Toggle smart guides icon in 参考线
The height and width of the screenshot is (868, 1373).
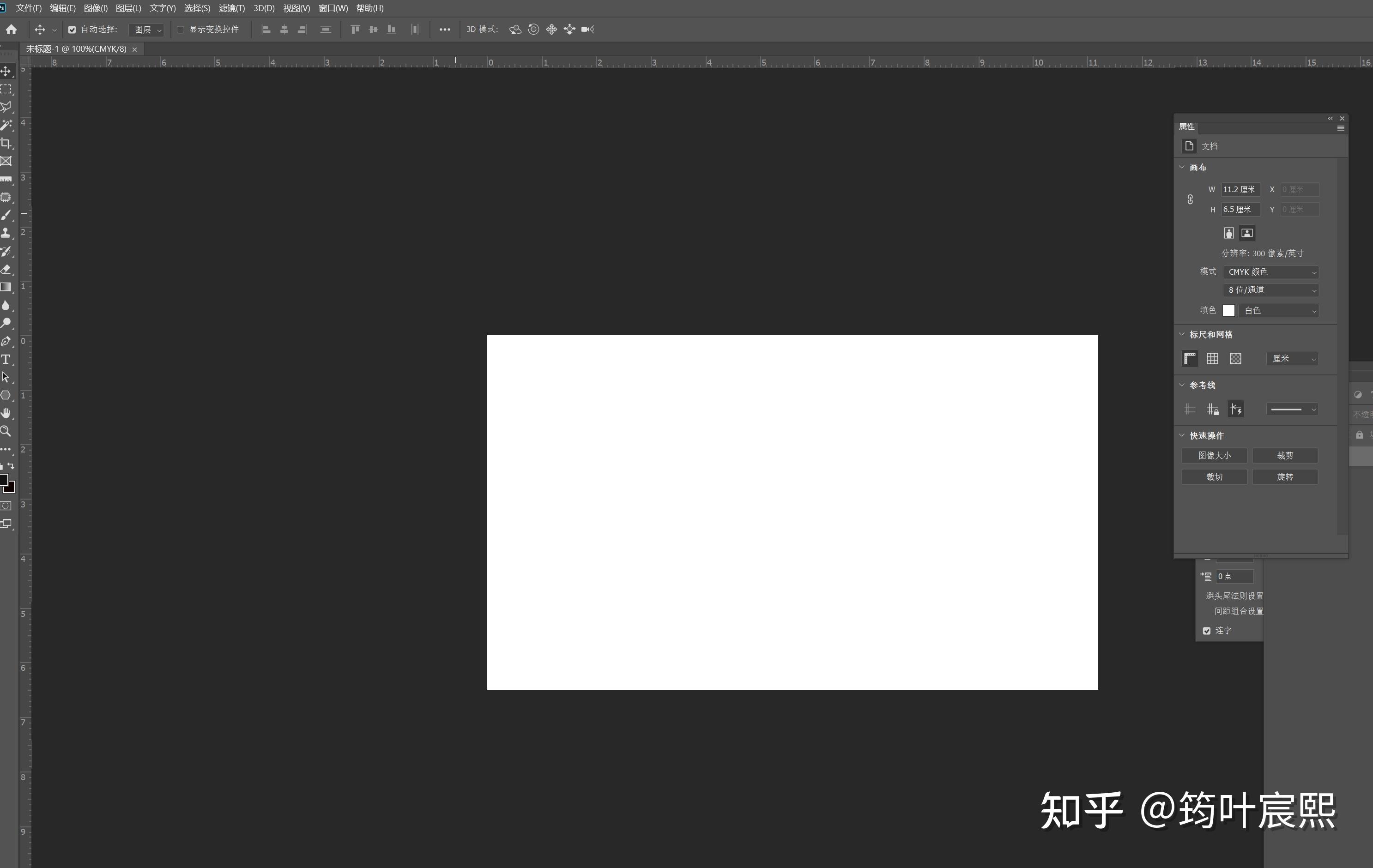1235,409
